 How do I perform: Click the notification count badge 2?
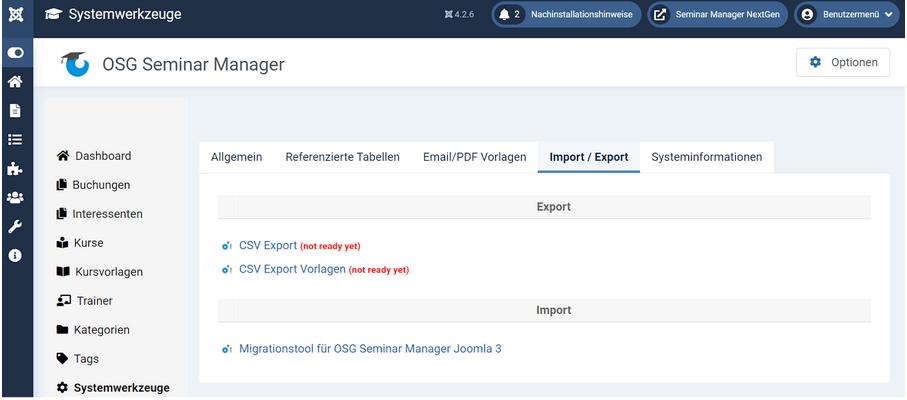point(517,15)
